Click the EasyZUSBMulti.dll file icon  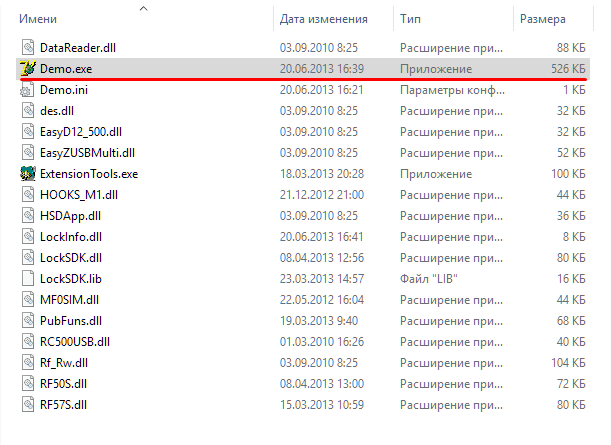[x=28, y=153]
